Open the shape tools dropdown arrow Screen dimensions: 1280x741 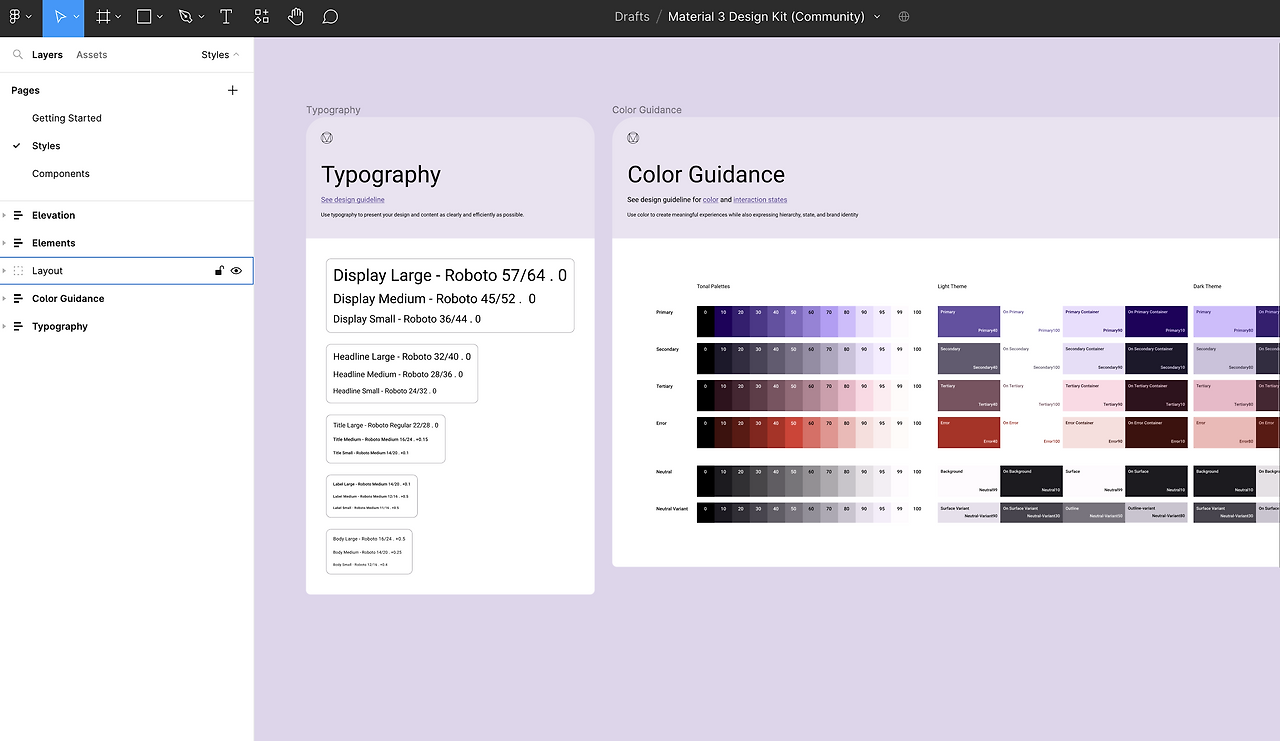click(160, 17)
